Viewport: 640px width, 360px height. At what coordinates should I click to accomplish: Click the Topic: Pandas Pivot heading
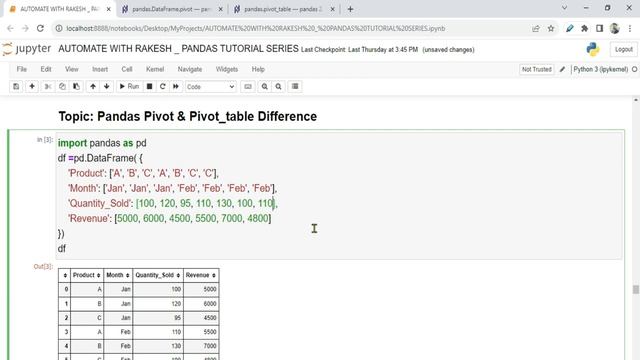tap(187, 116)
